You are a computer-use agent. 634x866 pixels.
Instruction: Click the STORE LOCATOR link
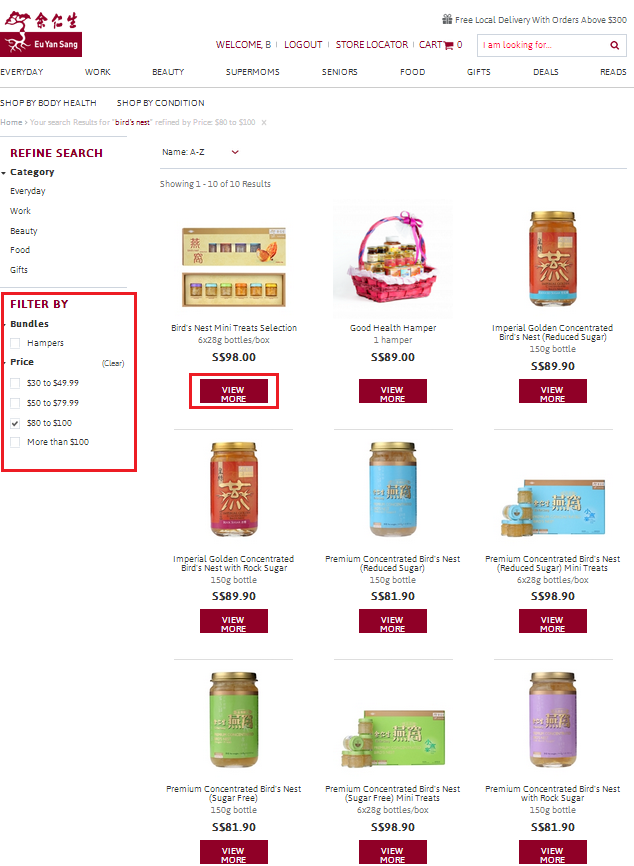coord(372,45)
